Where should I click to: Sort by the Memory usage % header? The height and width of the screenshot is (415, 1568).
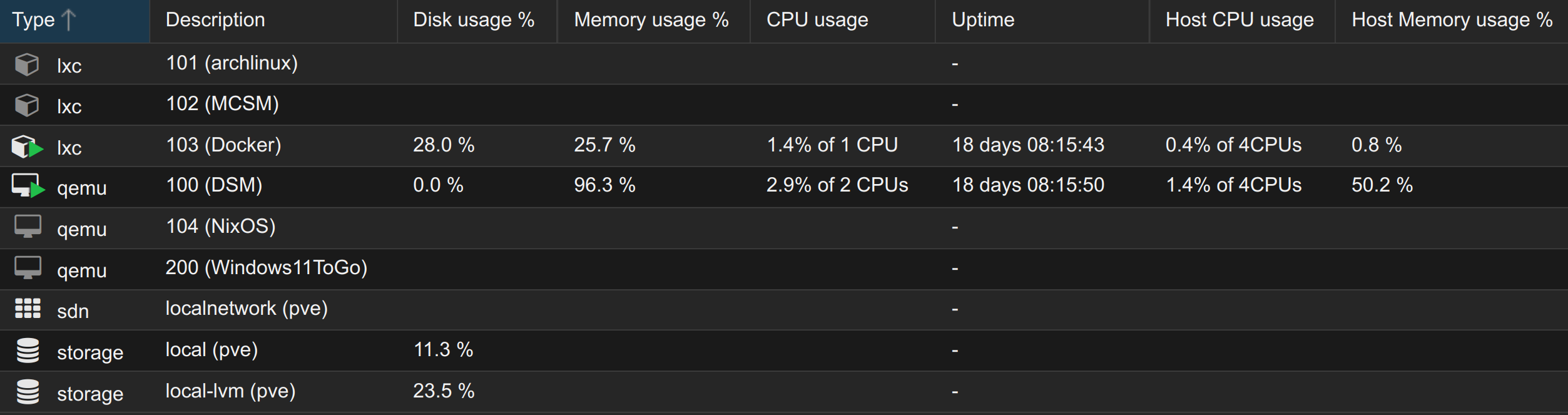(x=651, y=20)
